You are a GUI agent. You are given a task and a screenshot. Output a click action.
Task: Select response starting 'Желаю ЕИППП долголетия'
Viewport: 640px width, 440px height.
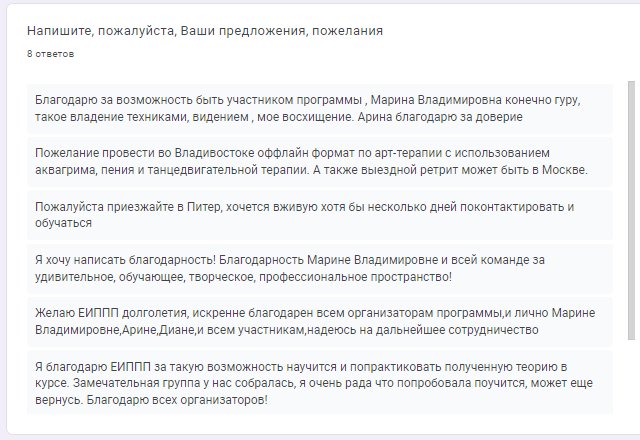[320, 322]
